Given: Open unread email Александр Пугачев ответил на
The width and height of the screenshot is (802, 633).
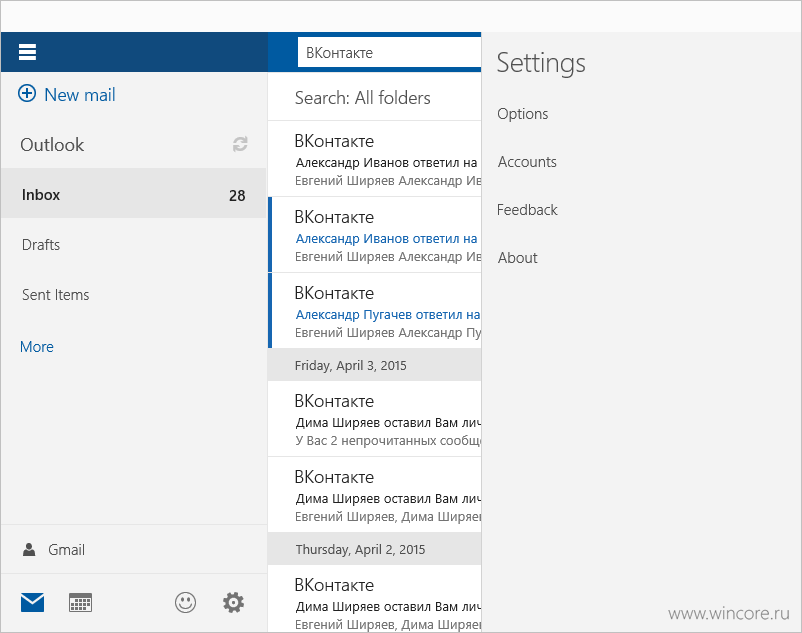Looking at the screenshot, I should pyautogui.click(x=374, y=311).
